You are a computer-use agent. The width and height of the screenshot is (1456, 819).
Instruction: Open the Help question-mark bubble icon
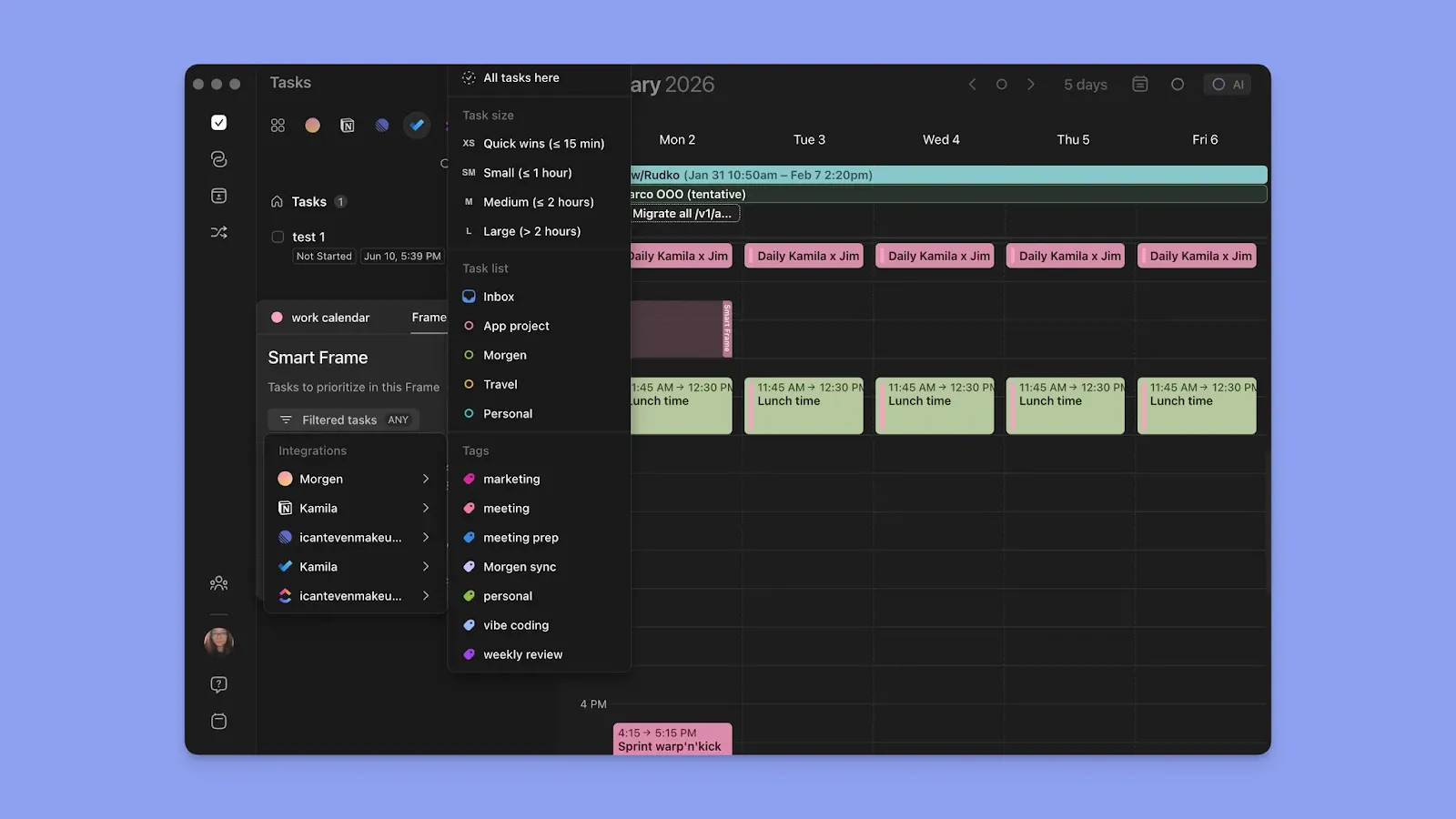point(218,684)
